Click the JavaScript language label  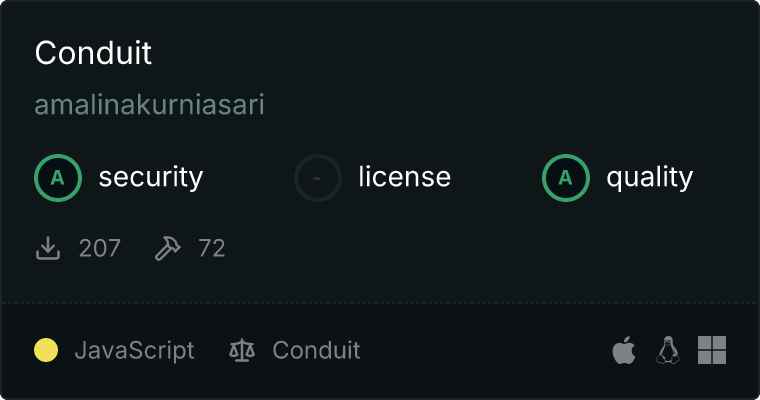pos(134,351)
